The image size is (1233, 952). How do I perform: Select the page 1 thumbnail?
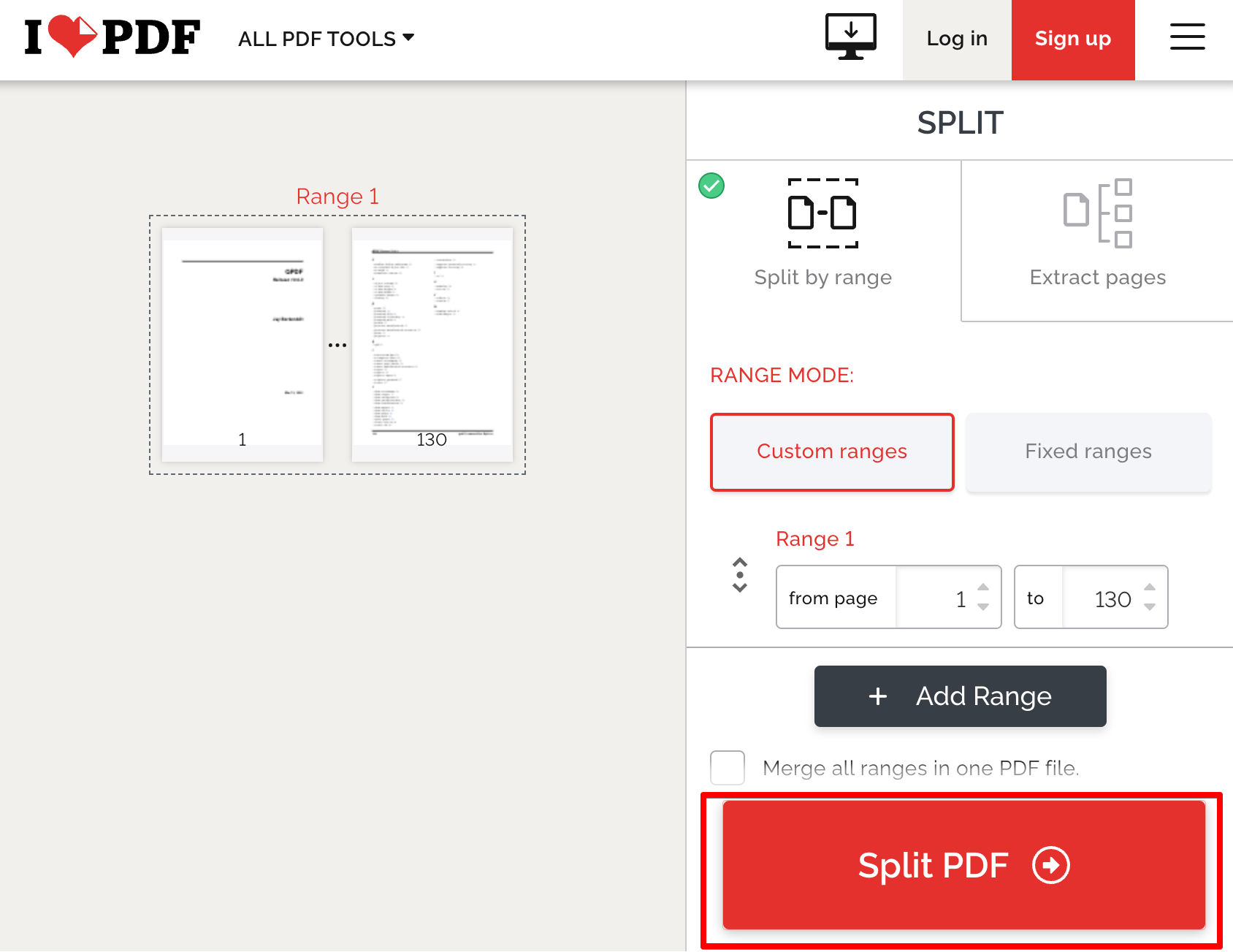242,343
